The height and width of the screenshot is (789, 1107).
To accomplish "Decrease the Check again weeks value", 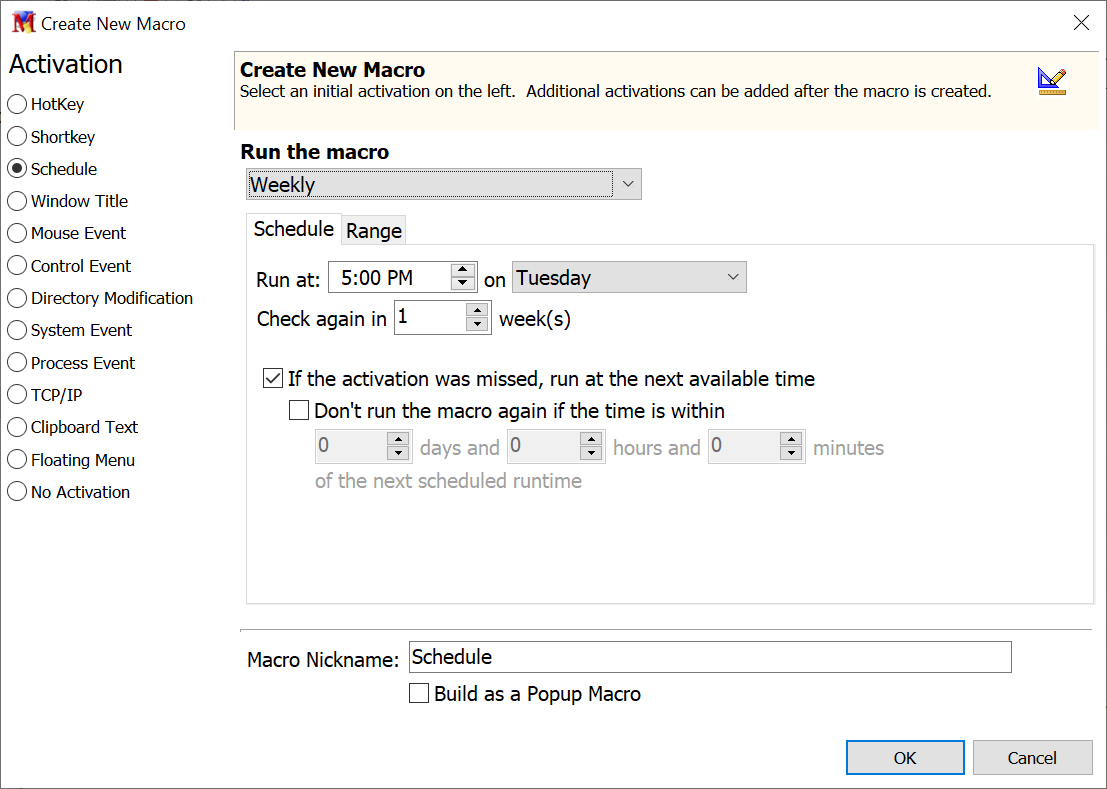I will click(478, 325).
